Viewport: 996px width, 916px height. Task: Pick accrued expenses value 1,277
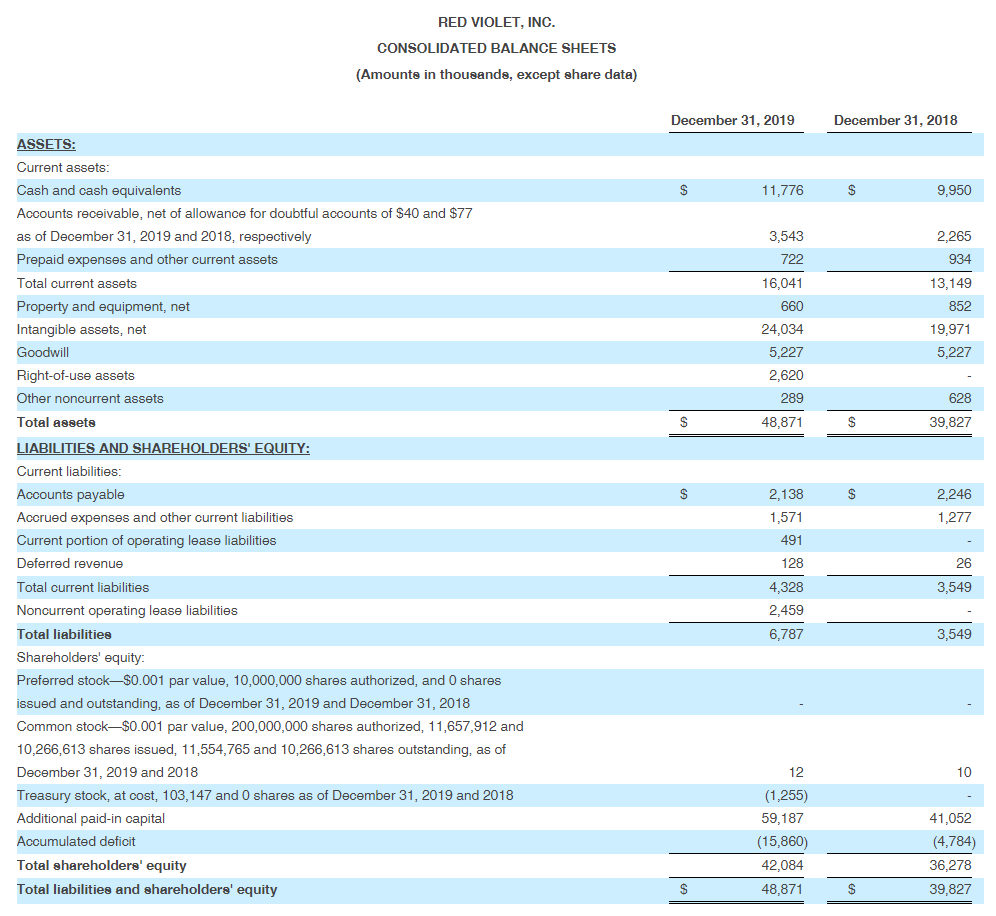click(x=953, y=517)
